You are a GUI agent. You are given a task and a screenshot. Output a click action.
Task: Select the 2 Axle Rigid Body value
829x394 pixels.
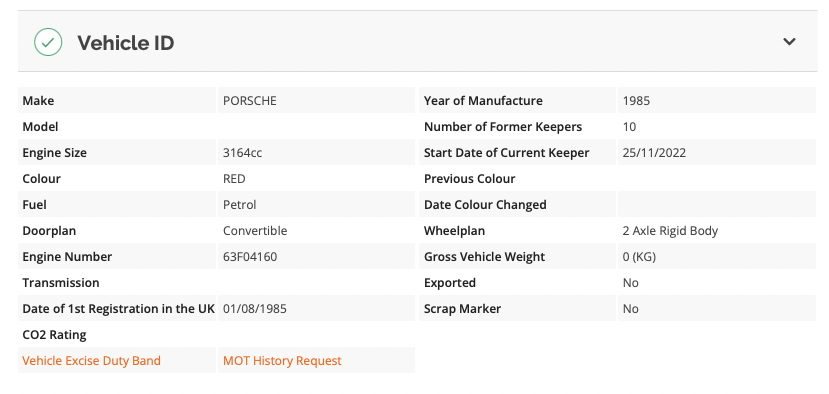670,231
